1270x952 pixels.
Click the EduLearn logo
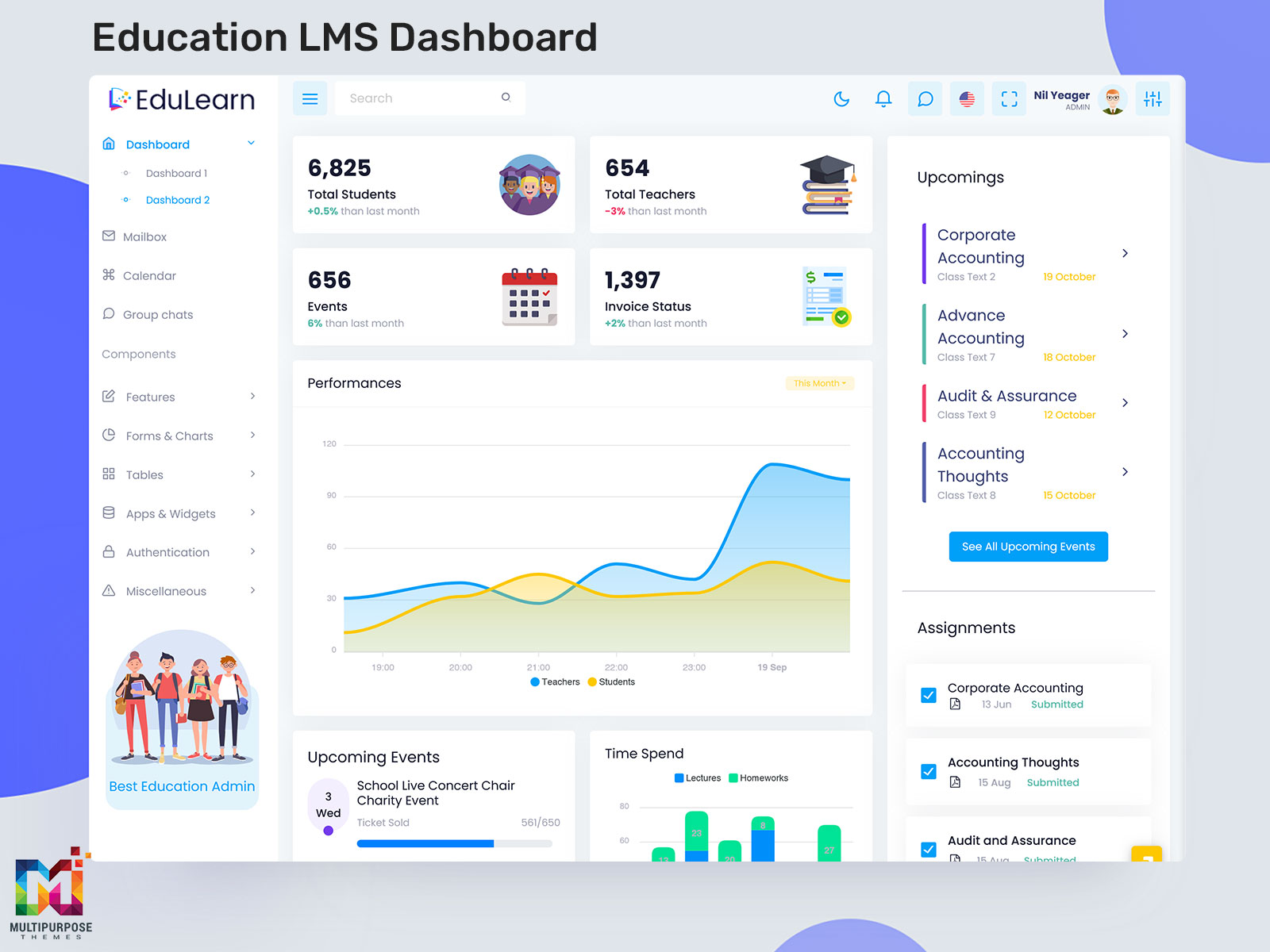point(182,99)
